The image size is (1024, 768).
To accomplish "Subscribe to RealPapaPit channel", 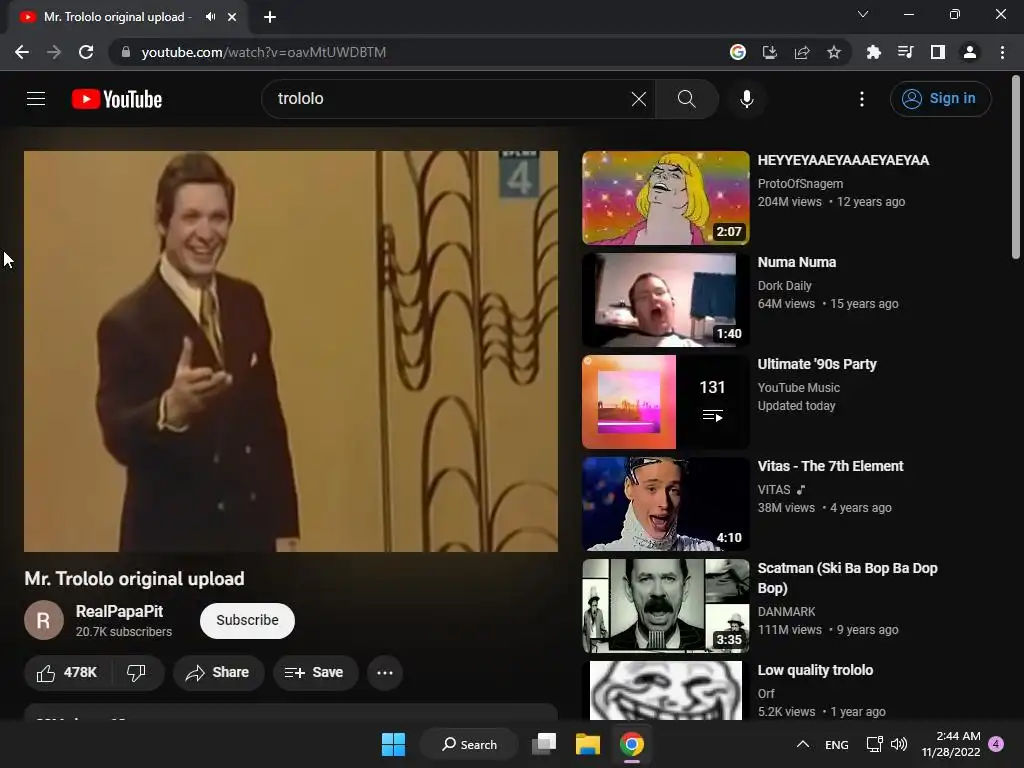I will tap(248, 620).
